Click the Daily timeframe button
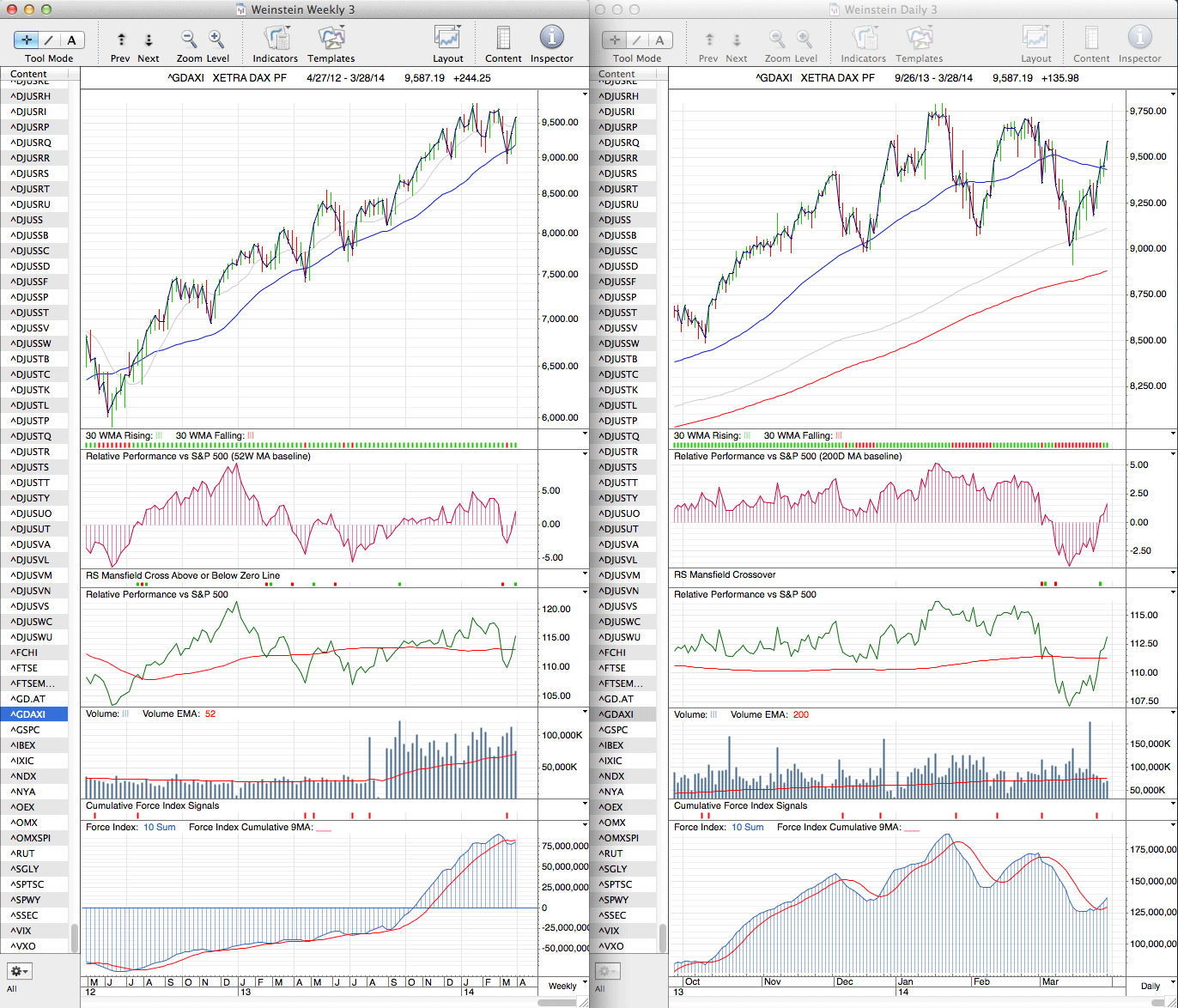Image resolution: width=1178 pixels, height=1008 pixels. 1149,986
